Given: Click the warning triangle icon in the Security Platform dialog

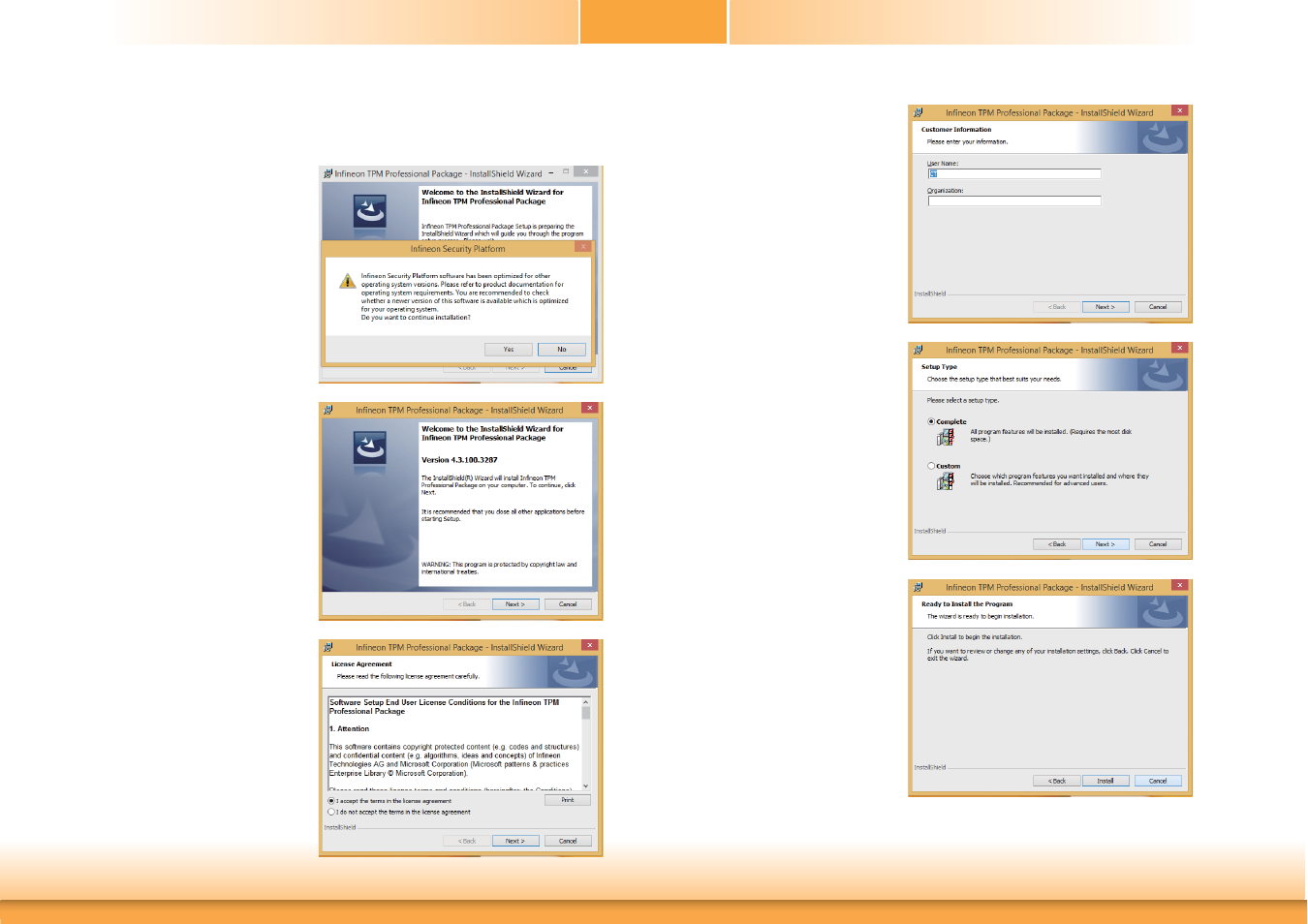Looking at the screenshot, I should point(347,282).
